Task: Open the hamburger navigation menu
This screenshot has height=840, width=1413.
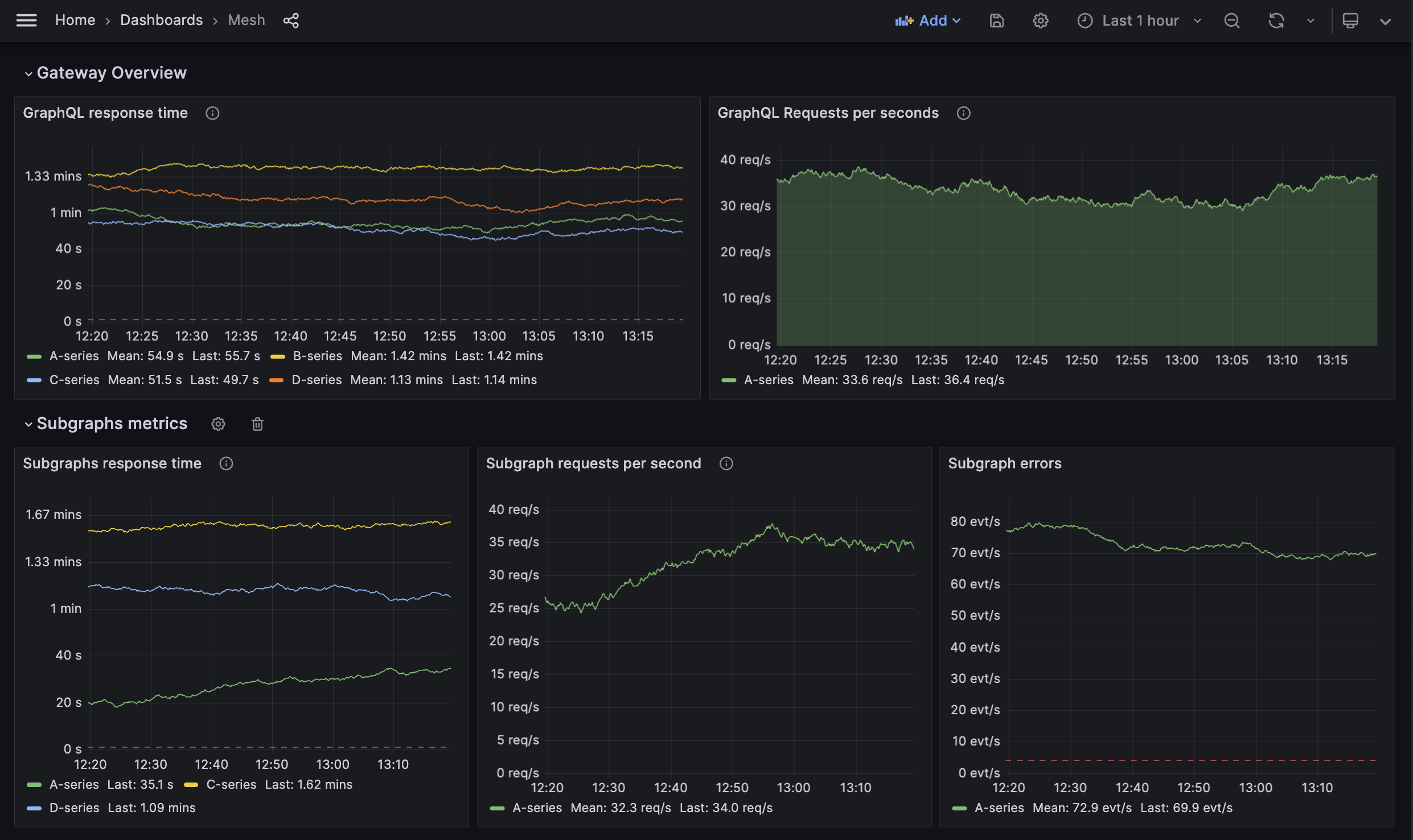Action: coord(26,20)
